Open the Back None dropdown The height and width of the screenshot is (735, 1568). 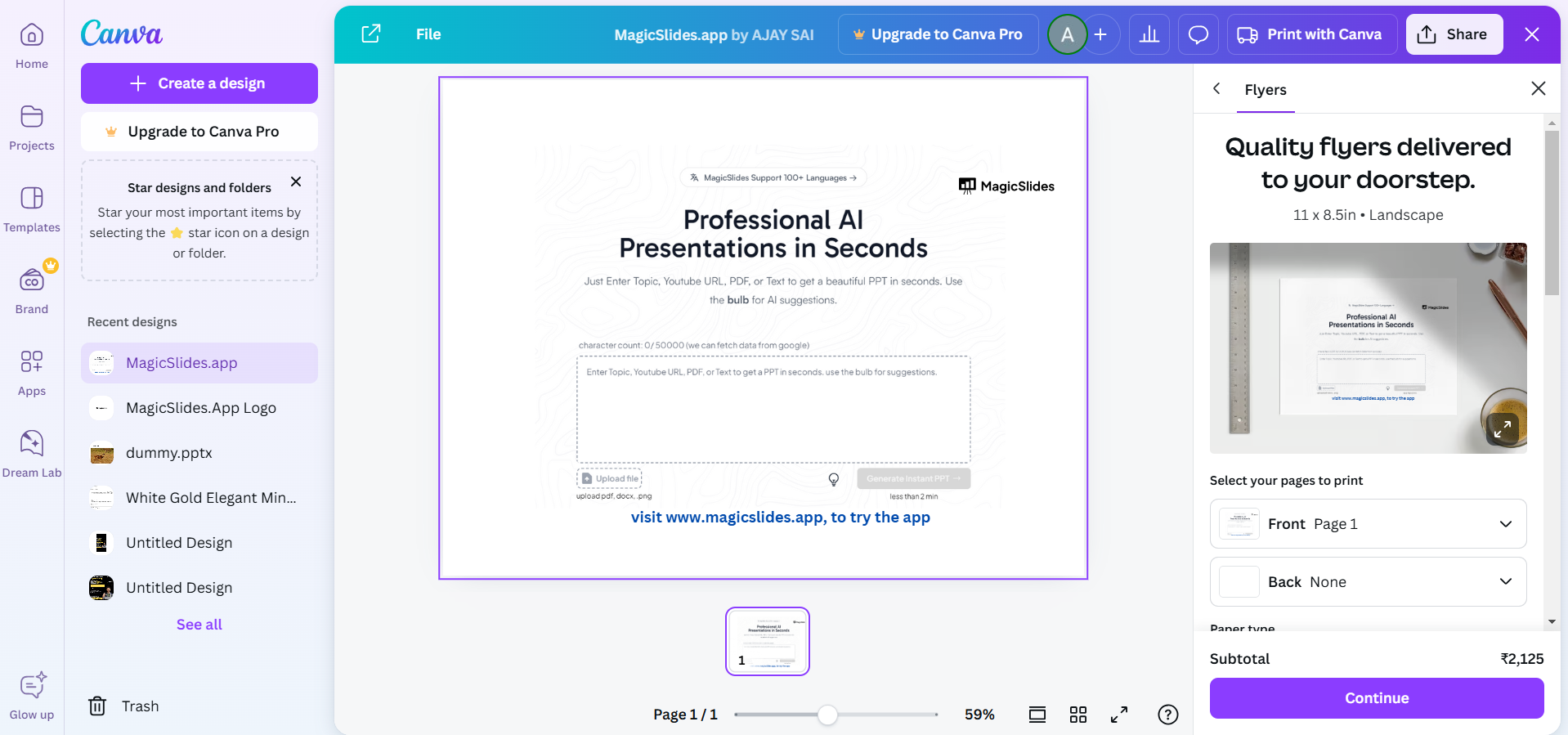point(1369,581)
